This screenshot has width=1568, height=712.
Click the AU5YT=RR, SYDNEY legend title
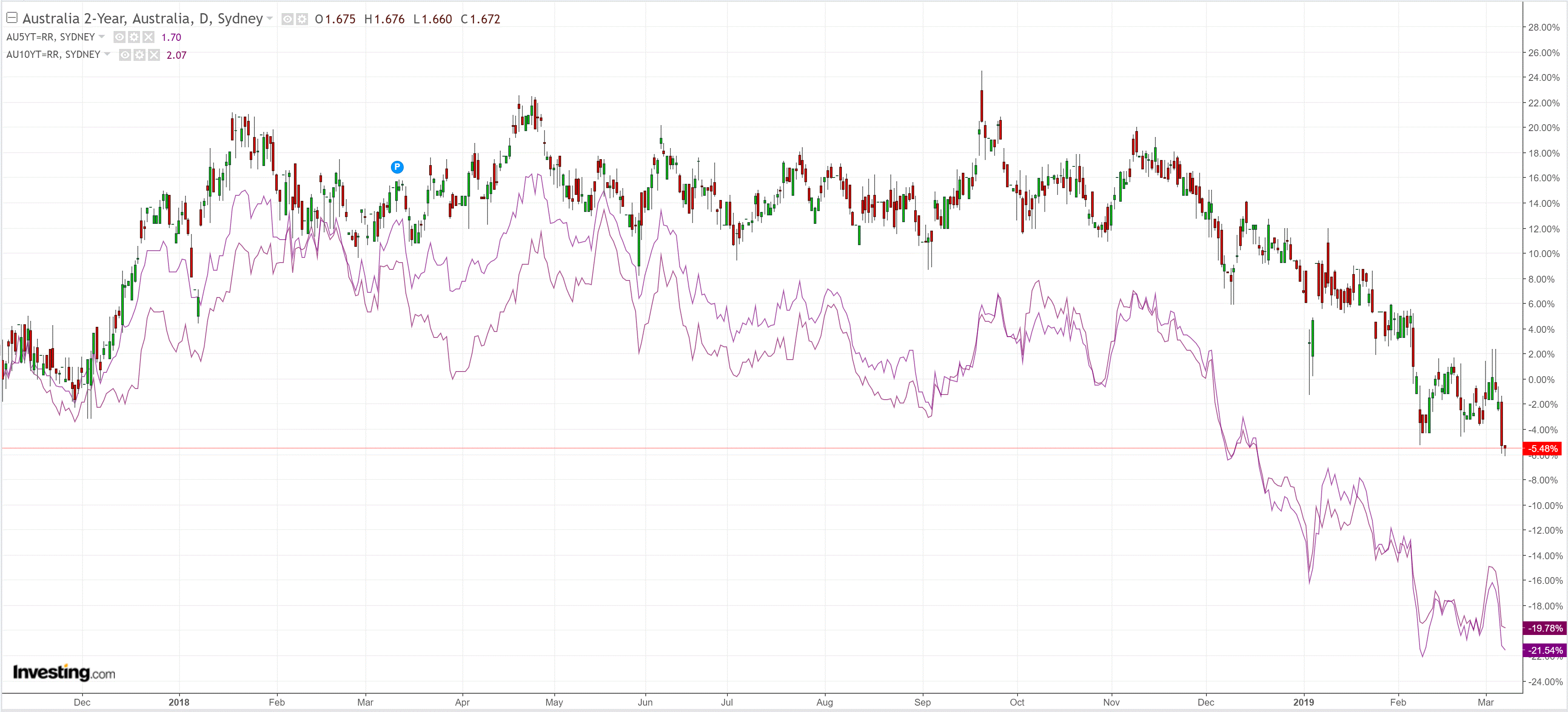pos(51,37)
